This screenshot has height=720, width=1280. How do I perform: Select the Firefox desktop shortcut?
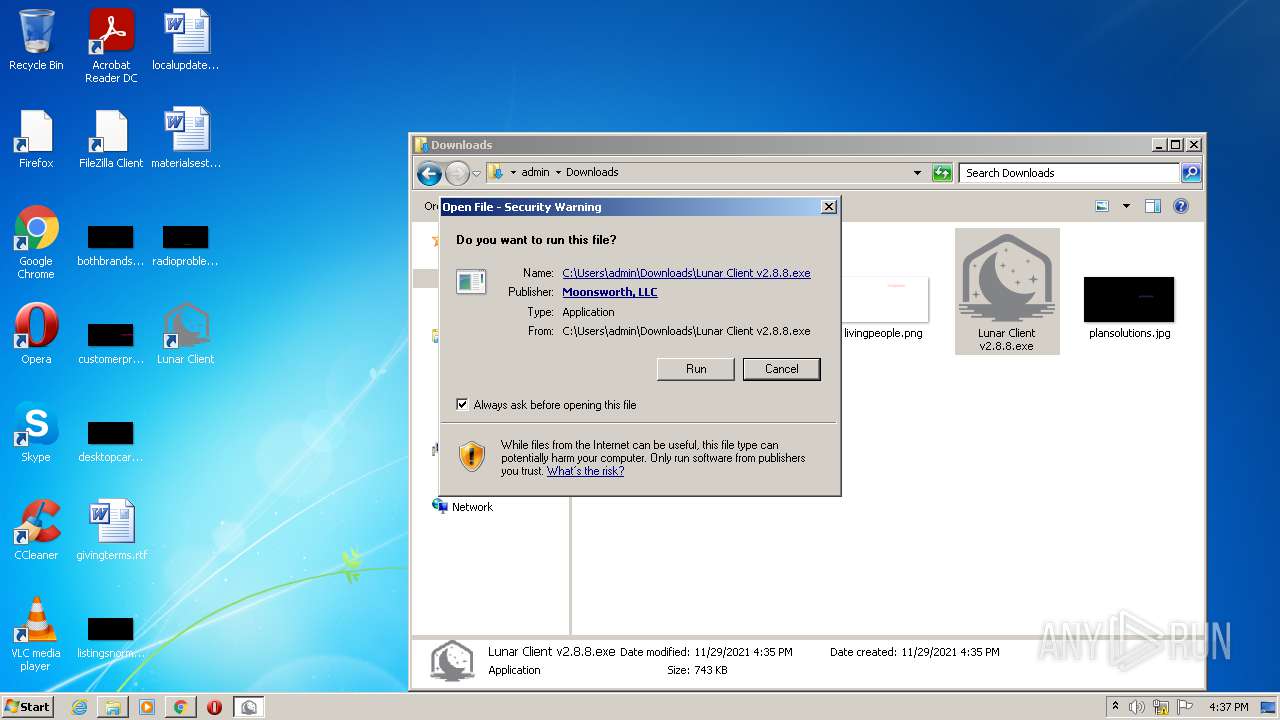point(36,139)
